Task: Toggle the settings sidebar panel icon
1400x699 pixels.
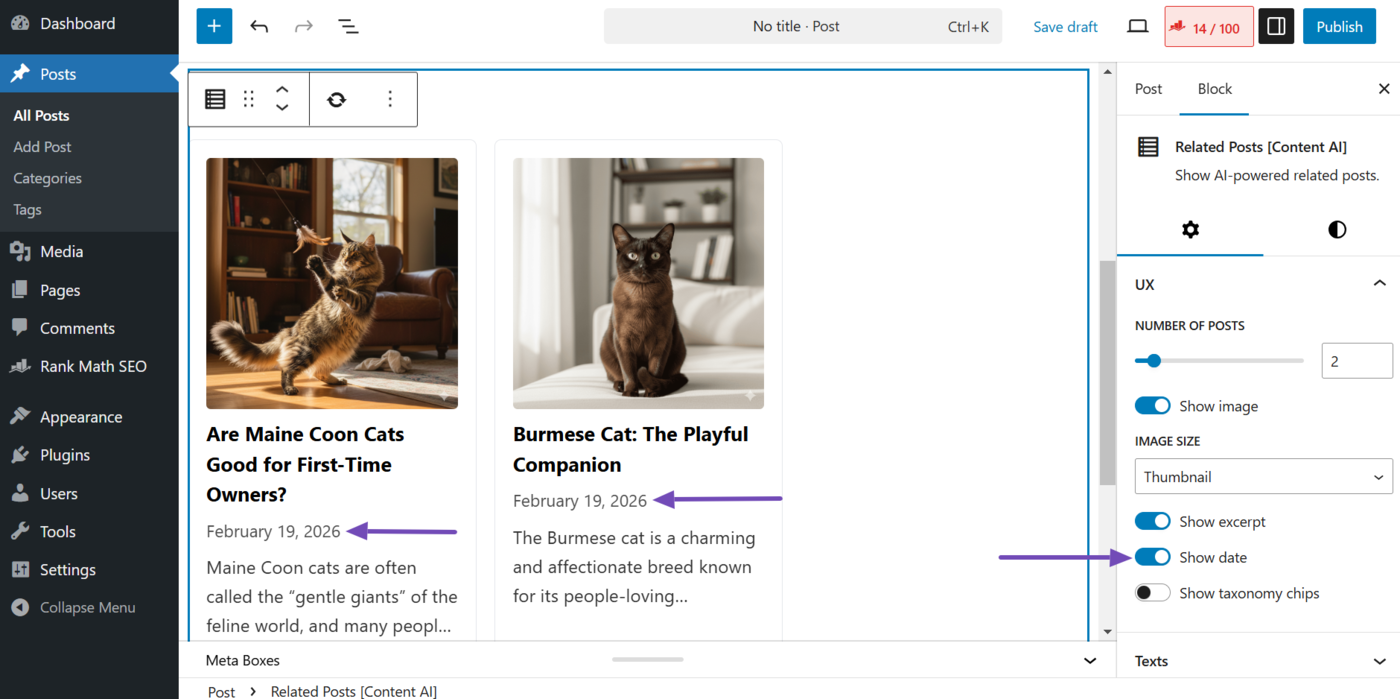Action: (1276, 27)
